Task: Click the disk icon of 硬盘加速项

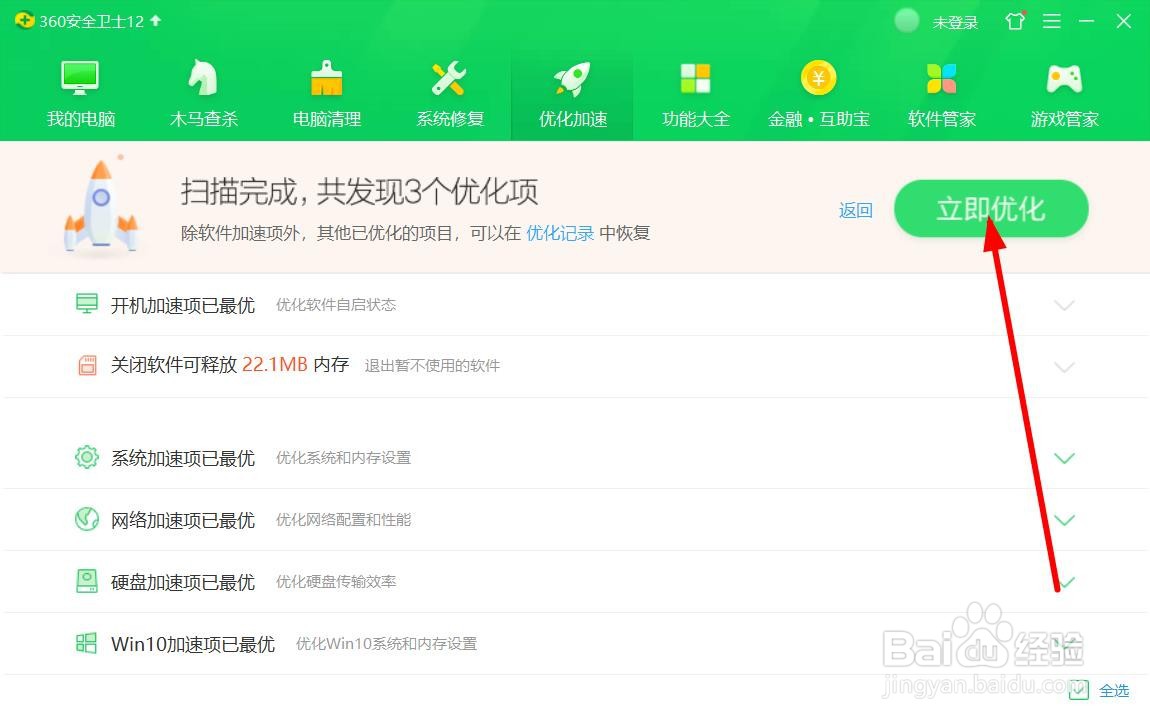Action: coord(87,581)
